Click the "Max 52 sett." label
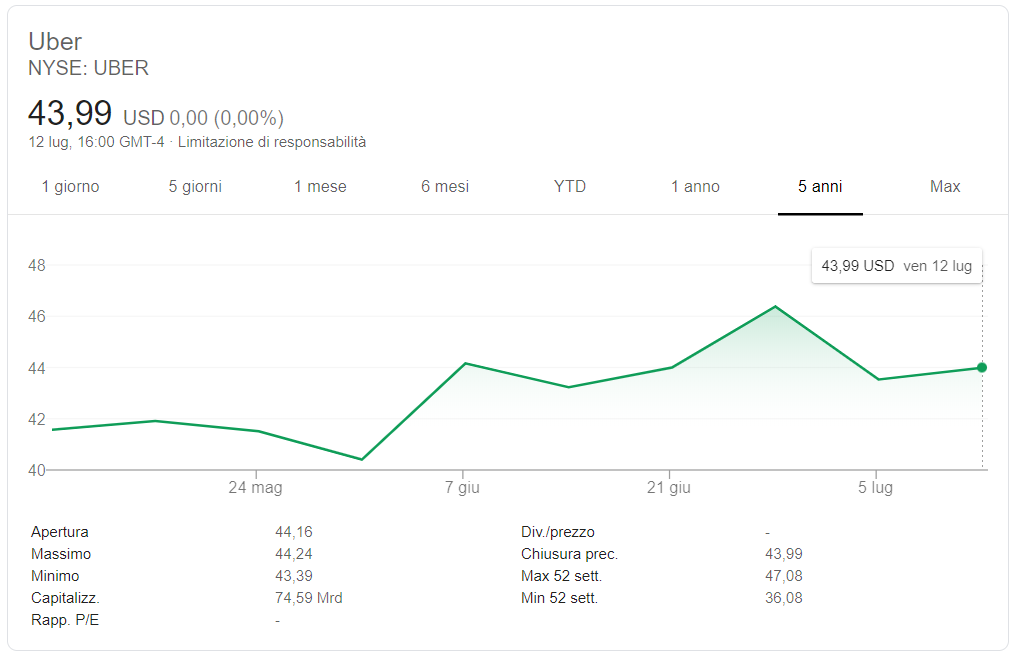 [x=561, y=576]
